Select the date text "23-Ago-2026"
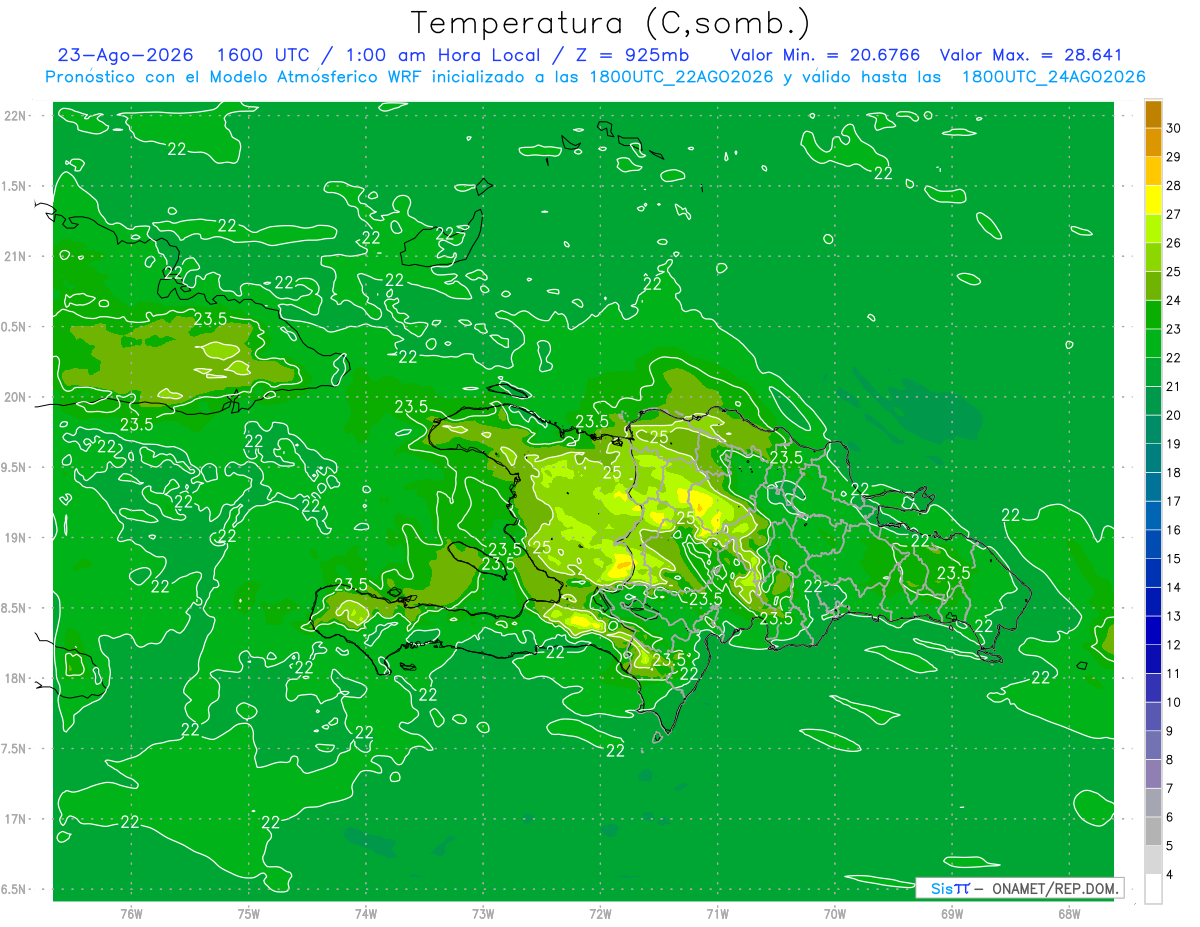 125,55
